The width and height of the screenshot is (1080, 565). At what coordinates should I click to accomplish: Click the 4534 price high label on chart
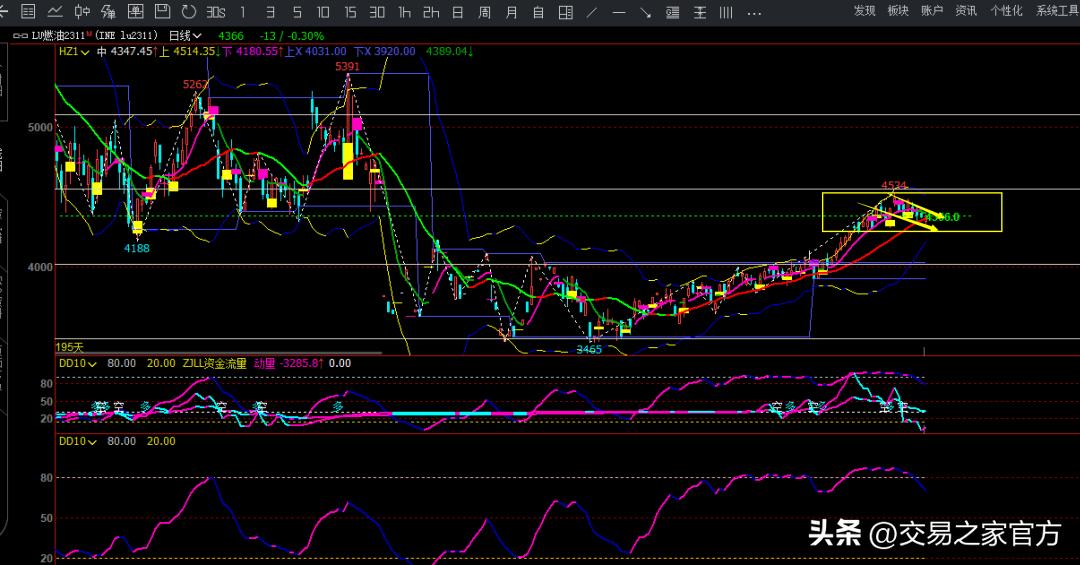point(893,185)
